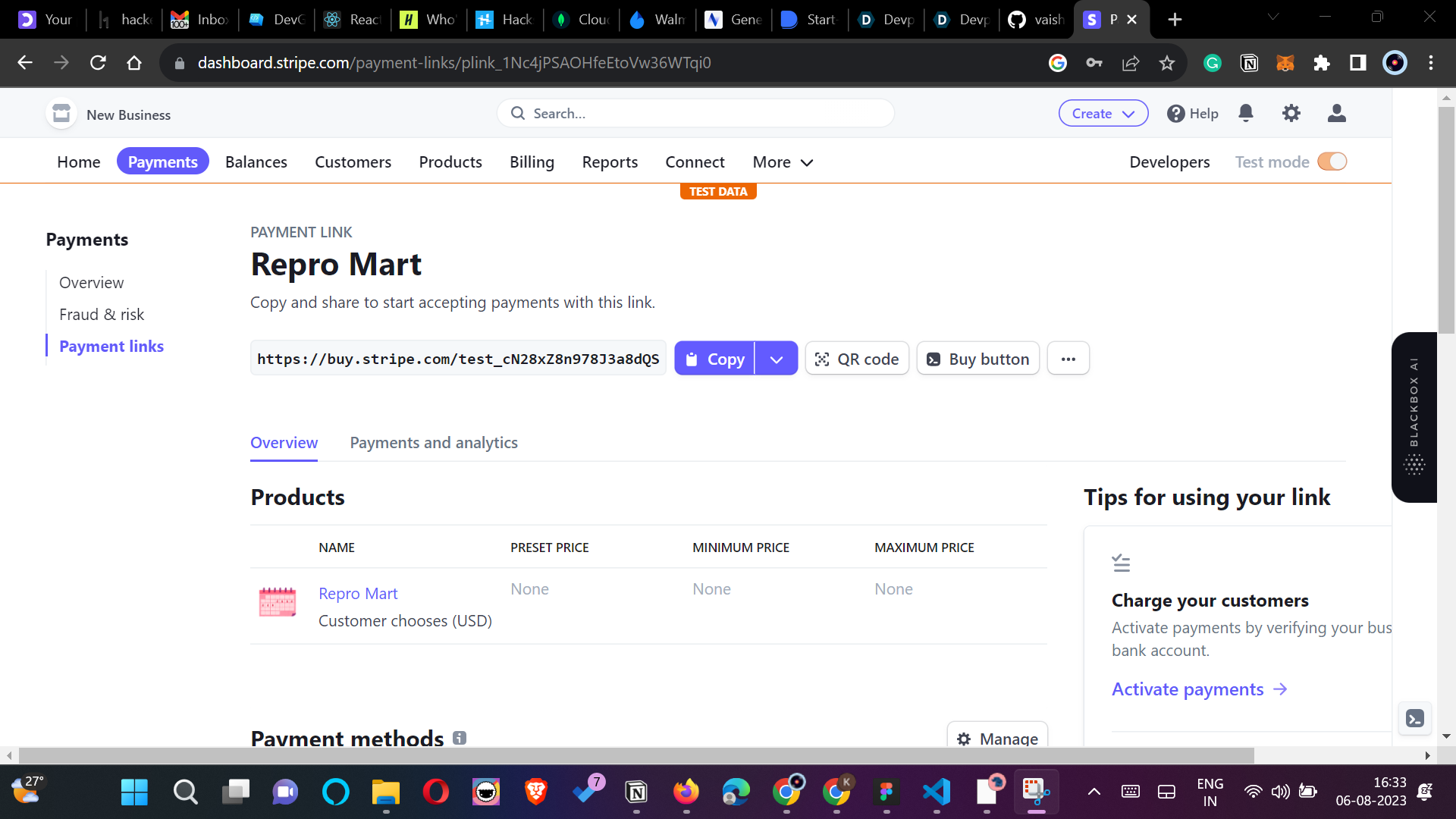Viewport: 1456px width, 819px height.
Task: Expand the More navigation menu
Action: 783,162
